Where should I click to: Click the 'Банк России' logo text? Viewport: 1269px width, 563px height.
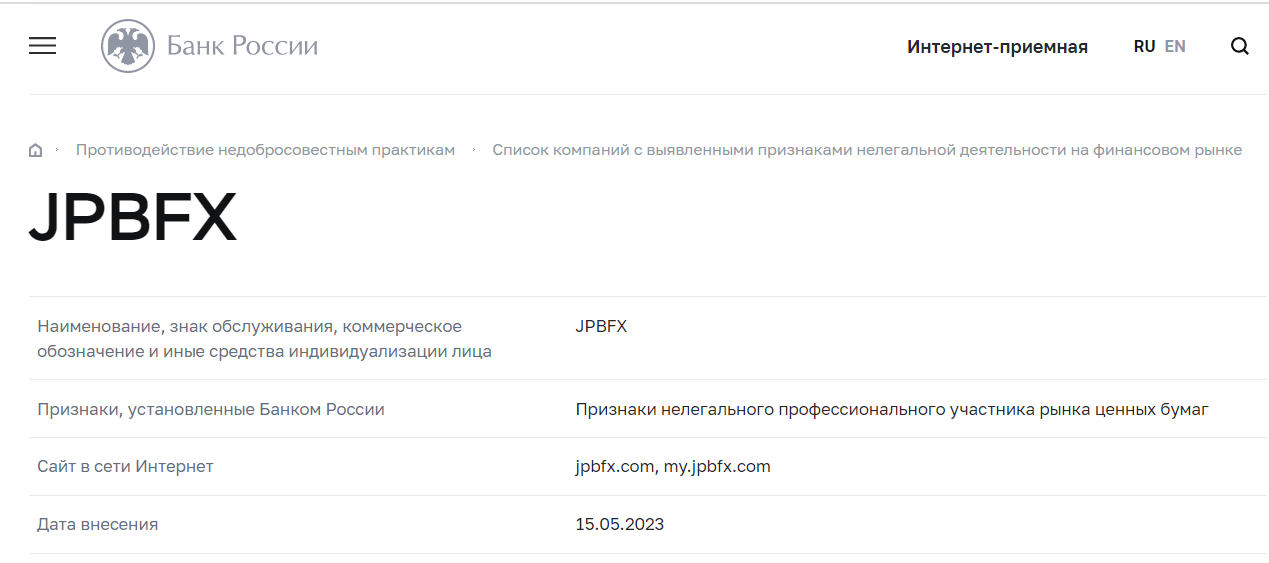point(242,46)
